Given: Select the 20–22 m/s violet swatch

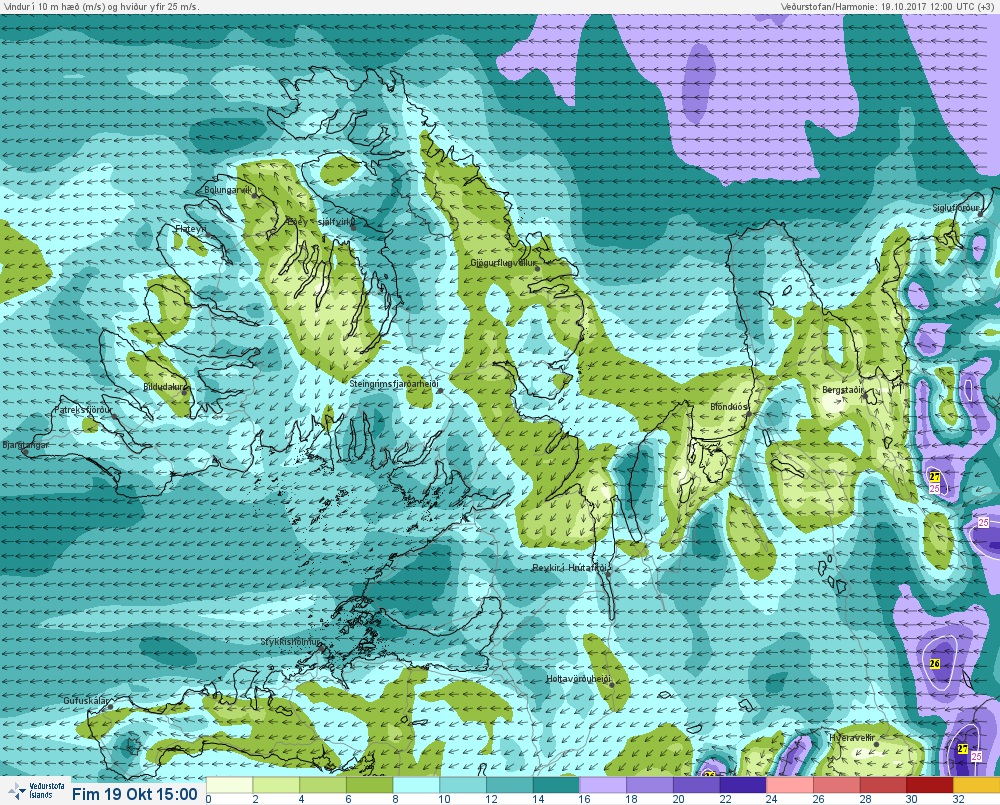Looking at the screenshot, I should tap(696, 785).
